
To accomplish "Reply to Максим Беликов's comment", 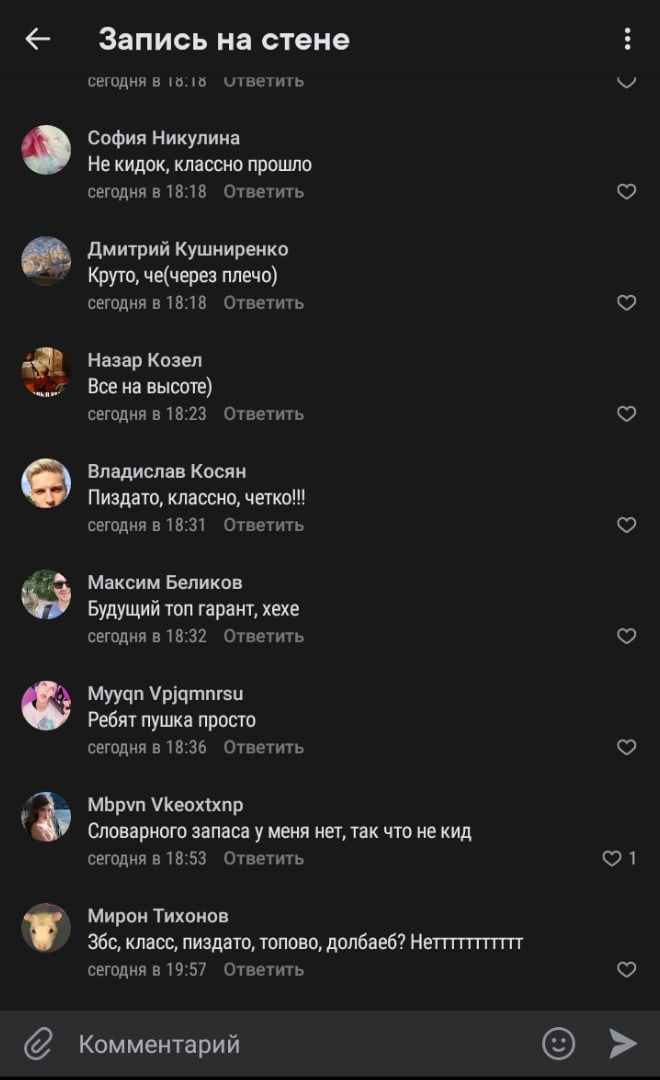I will point(263,636).
